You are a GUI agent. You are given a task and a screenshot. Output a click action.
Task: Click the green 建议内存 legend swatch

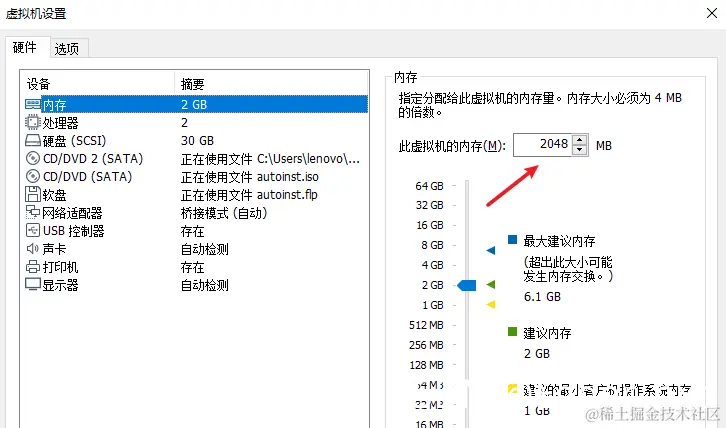tap(512, 331)
